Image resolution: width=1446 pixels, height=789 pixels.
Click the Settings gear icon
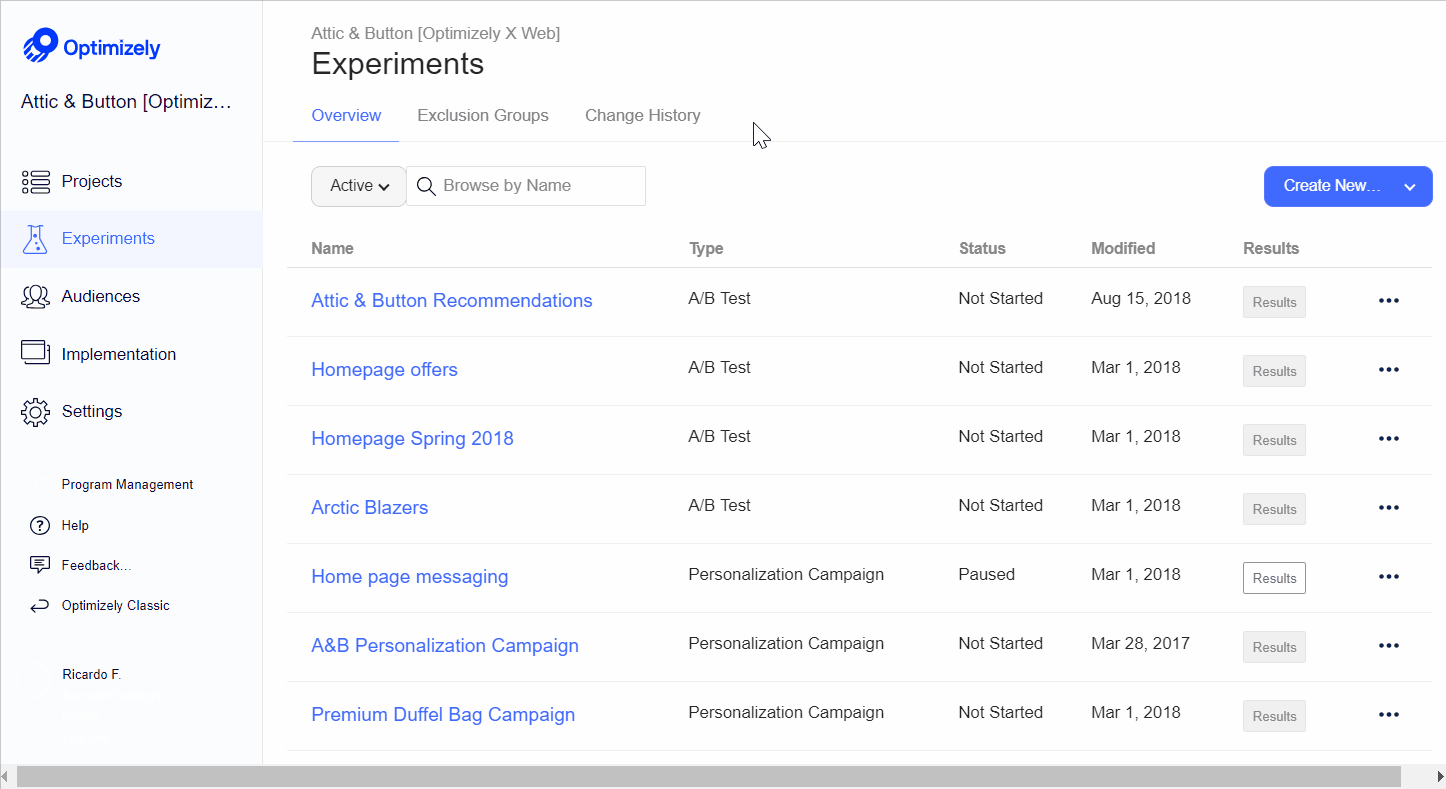tap(36, 412)
